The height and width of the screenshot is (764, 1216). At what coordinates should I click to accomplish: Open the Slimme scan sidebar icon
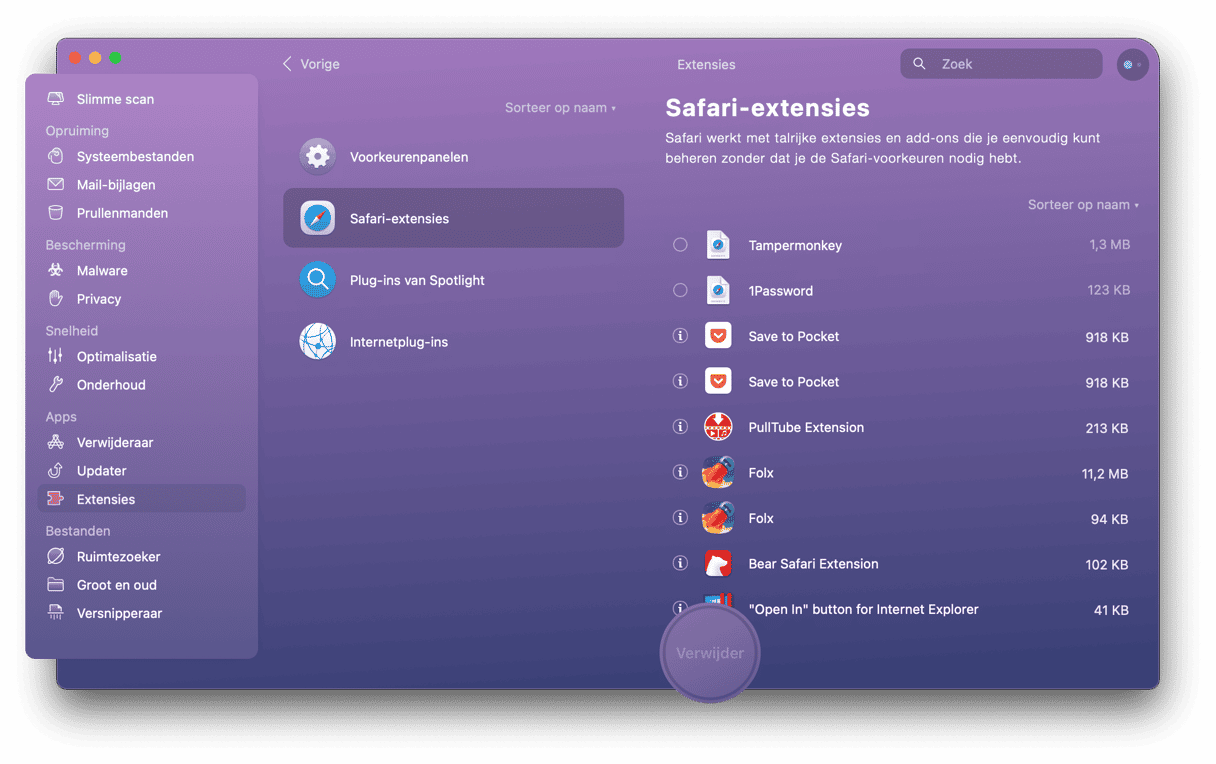click(56, 99)
